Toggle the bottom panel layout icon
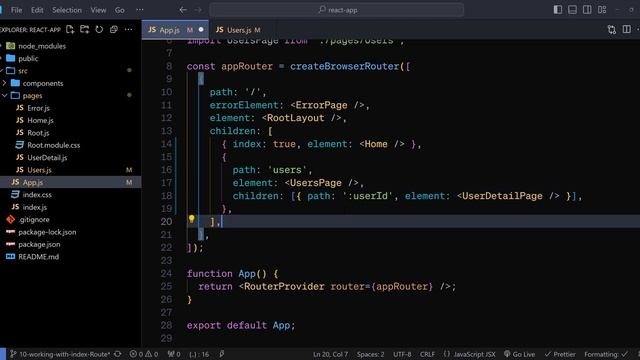 [x=572, y=10]
